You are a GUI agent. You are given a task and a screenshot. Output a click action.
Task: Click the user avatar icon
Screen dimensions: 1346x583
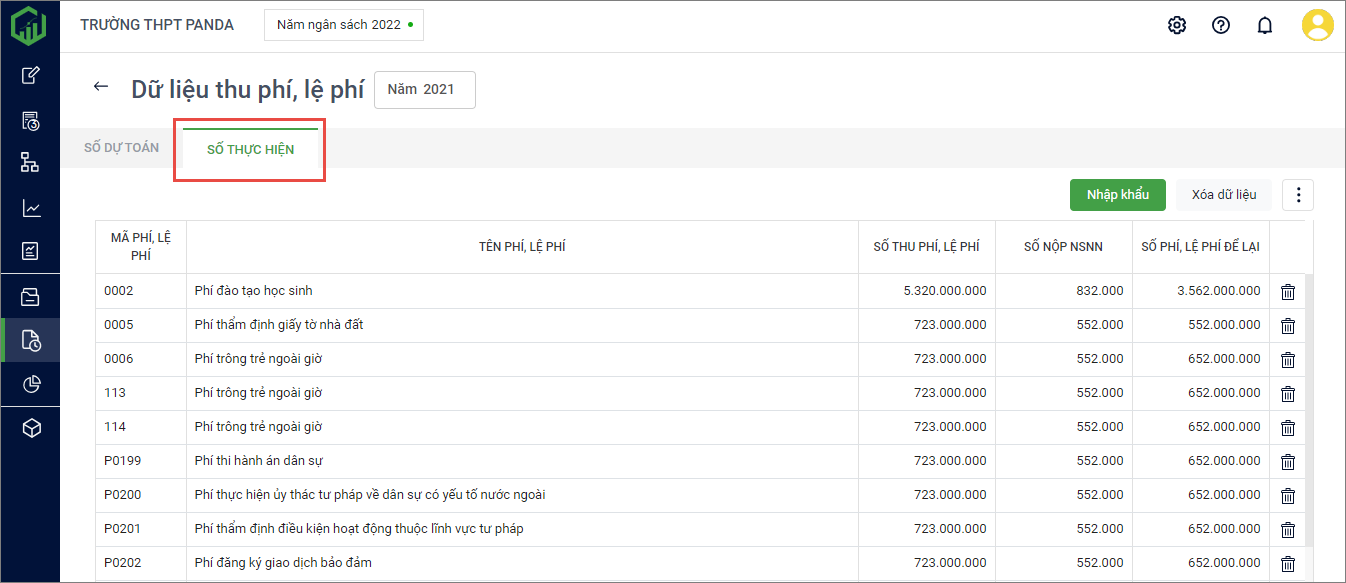pyautogui.click(x=1317, y=25)
